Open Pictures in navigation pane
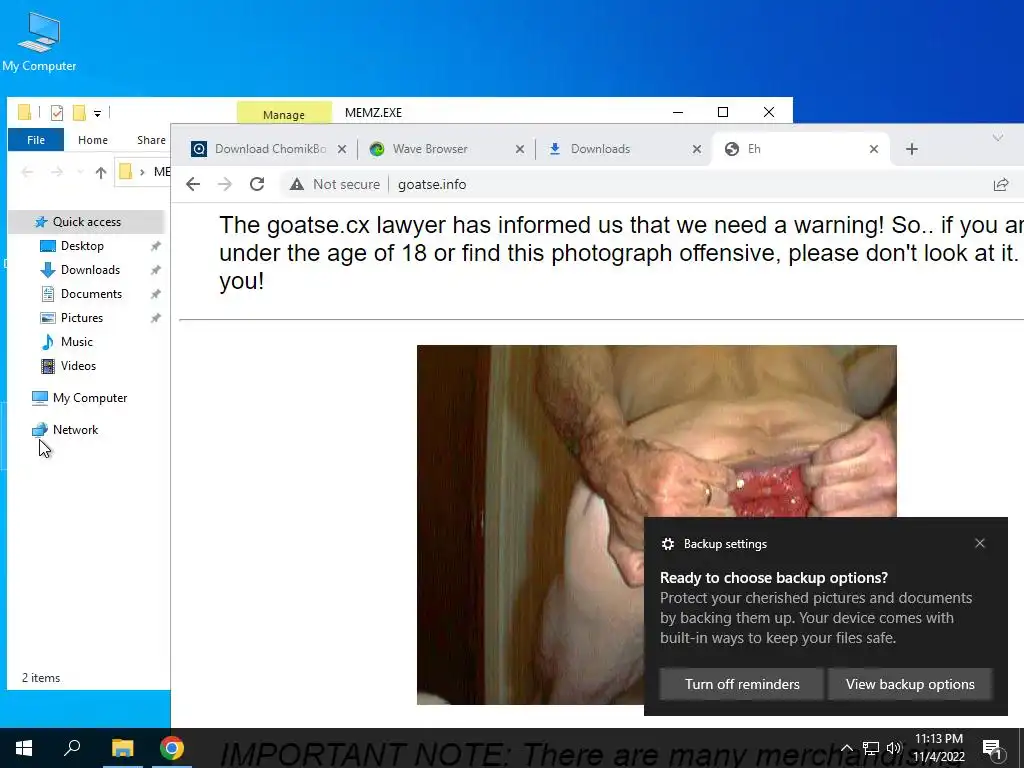 (82, 318)
